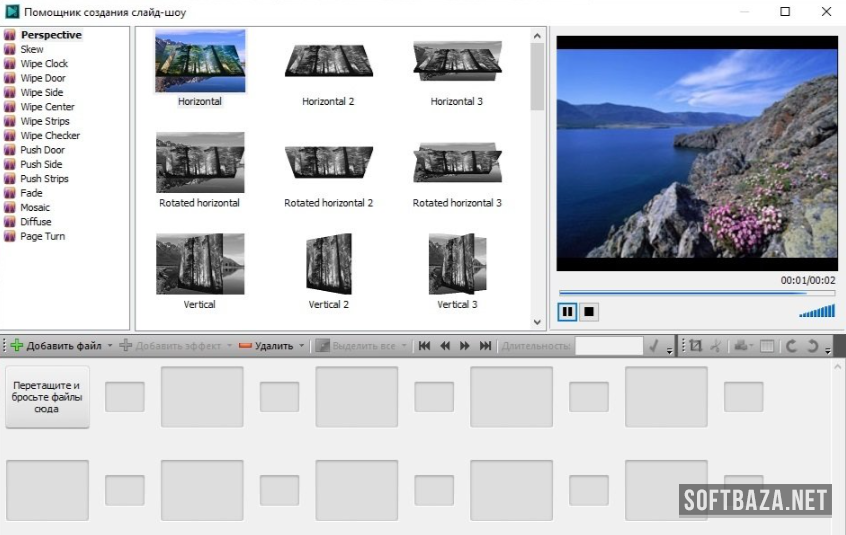The height and width of the screenshot is (535, 846).
Task: Click the step forward toolbar icon
Action: pyautogui.click(x=465, y=346)
